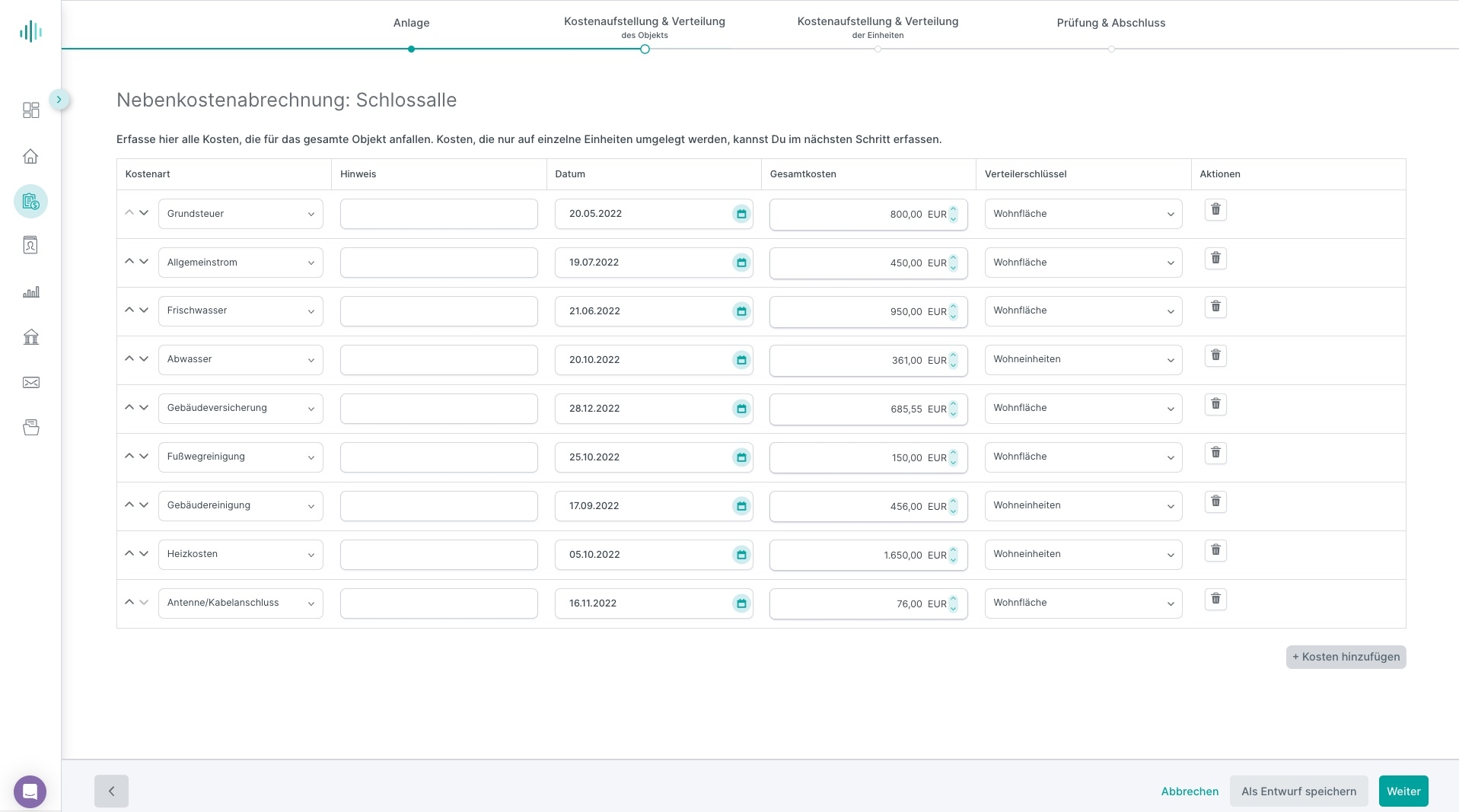1459x812 pixels.
Task: Move the Fußwegreinigung row up
Action: [x=129, y=456]
